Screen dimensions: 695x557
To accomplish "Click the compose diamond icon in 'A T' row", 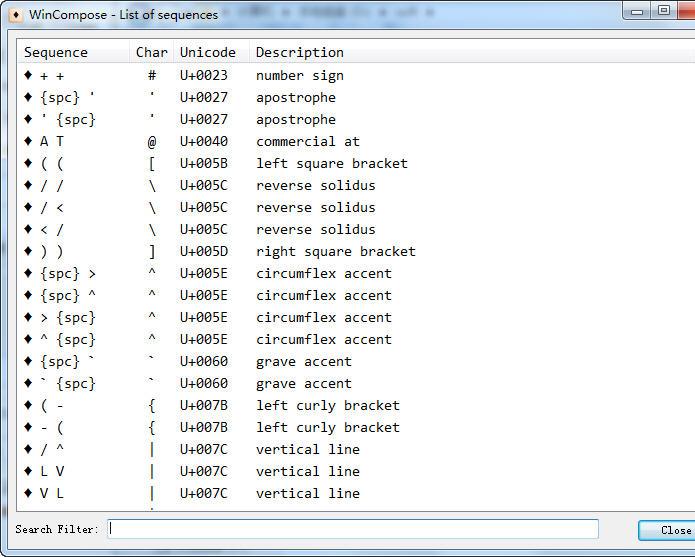I will (x=28, y=141).
